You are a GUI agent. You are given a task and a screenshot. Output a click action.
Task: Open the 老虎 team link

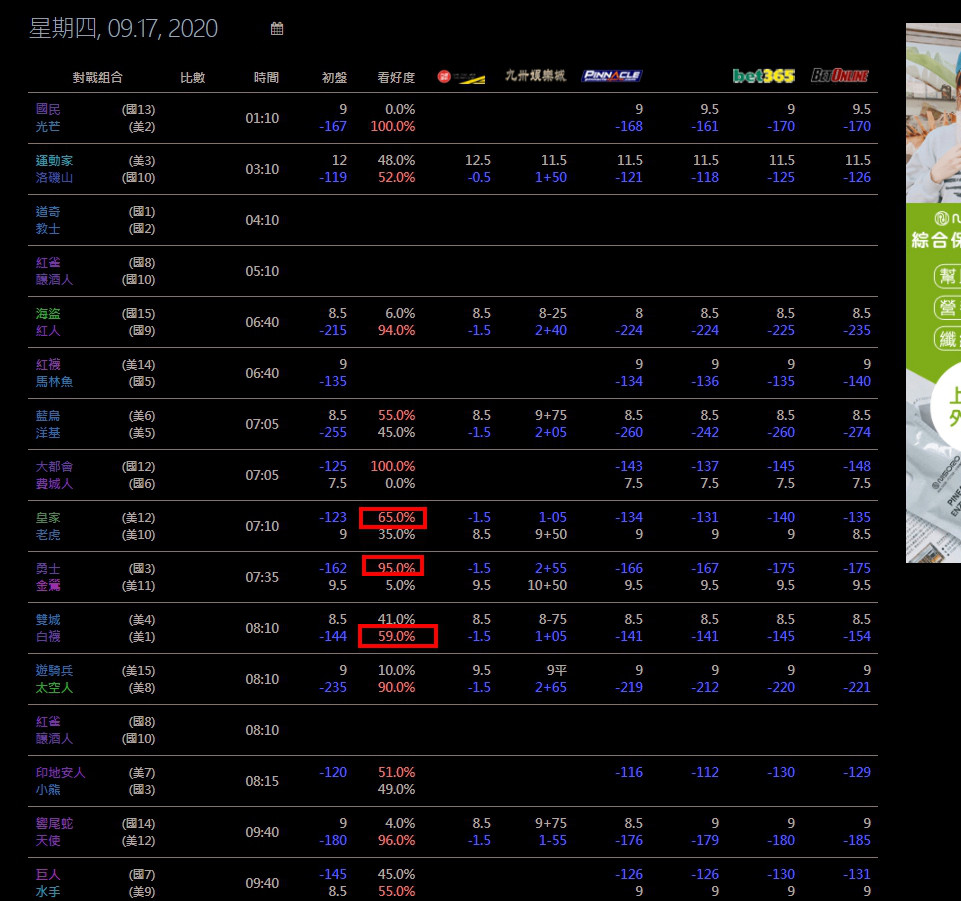48,534
